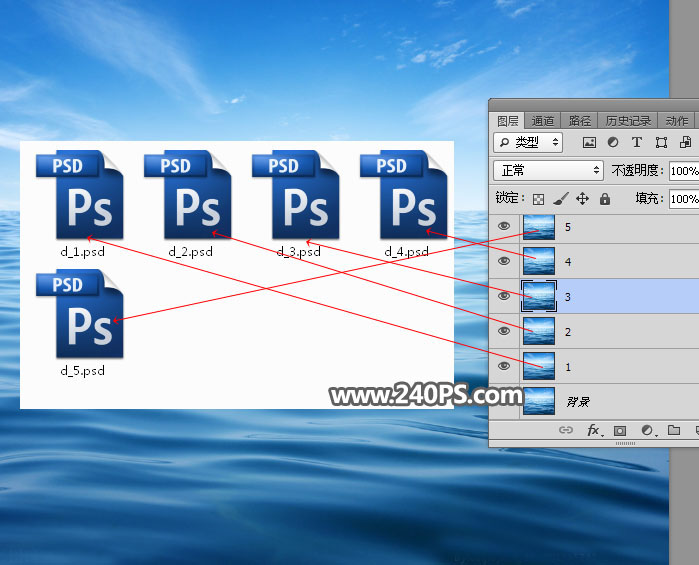Toggle visibility of layer 3
The height and width of the screenshot is (565, 699).
504,296
